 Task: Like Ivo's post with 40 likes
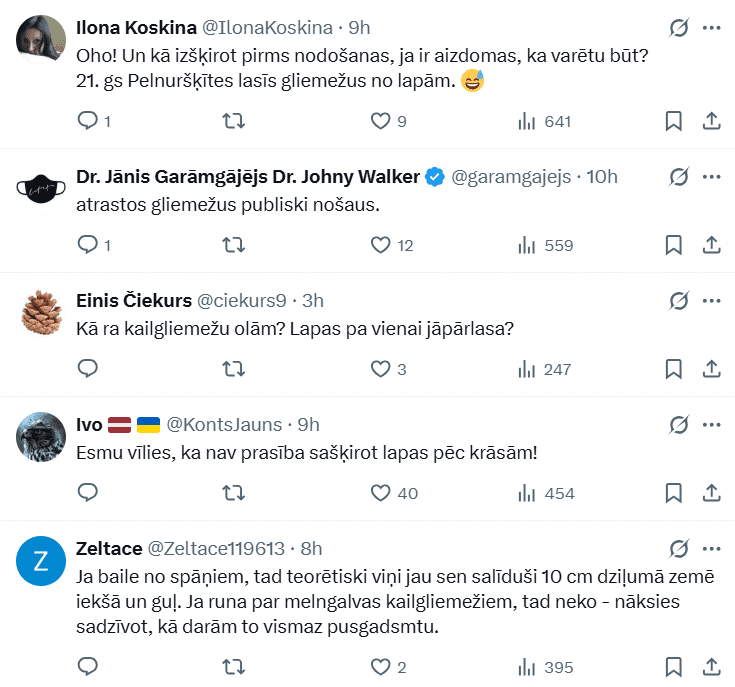380,493
